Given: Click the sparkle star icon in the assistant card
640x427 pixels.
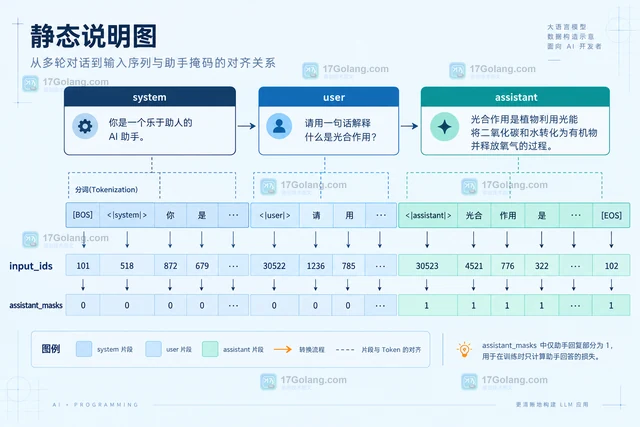Looking at the screenshot, I should (x=444, y=127).
